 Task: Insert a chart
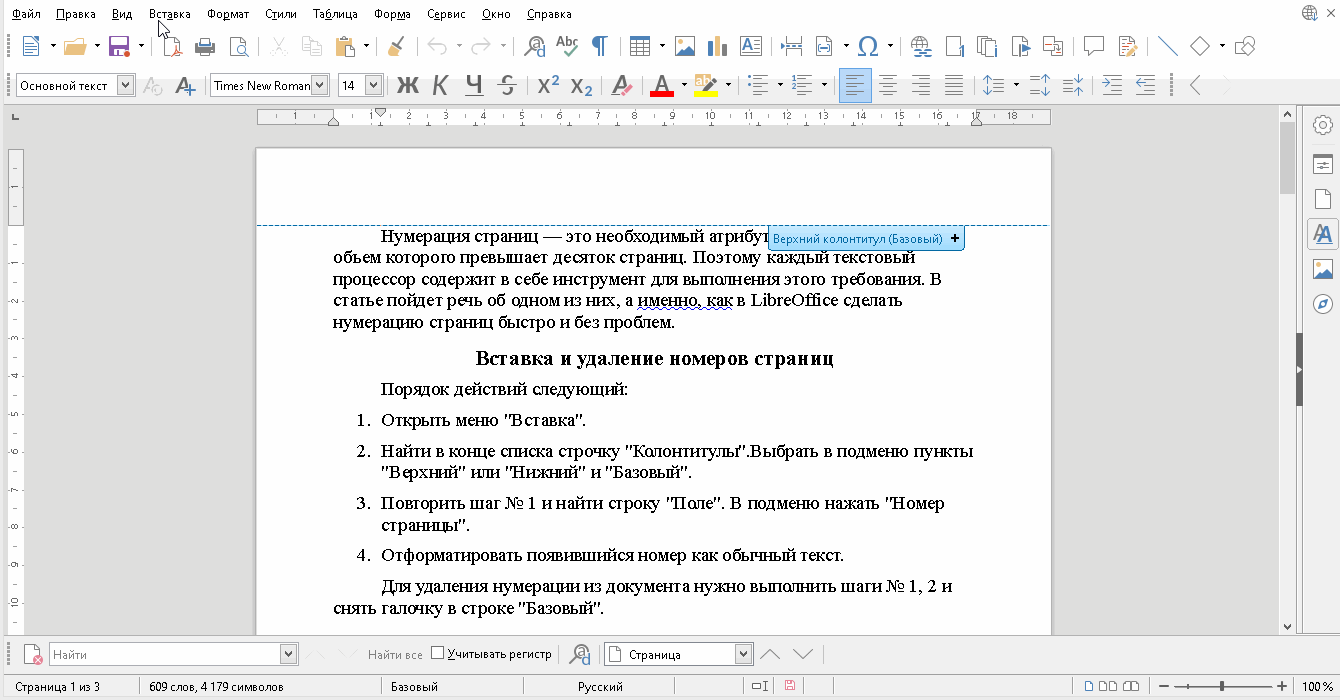716,46
